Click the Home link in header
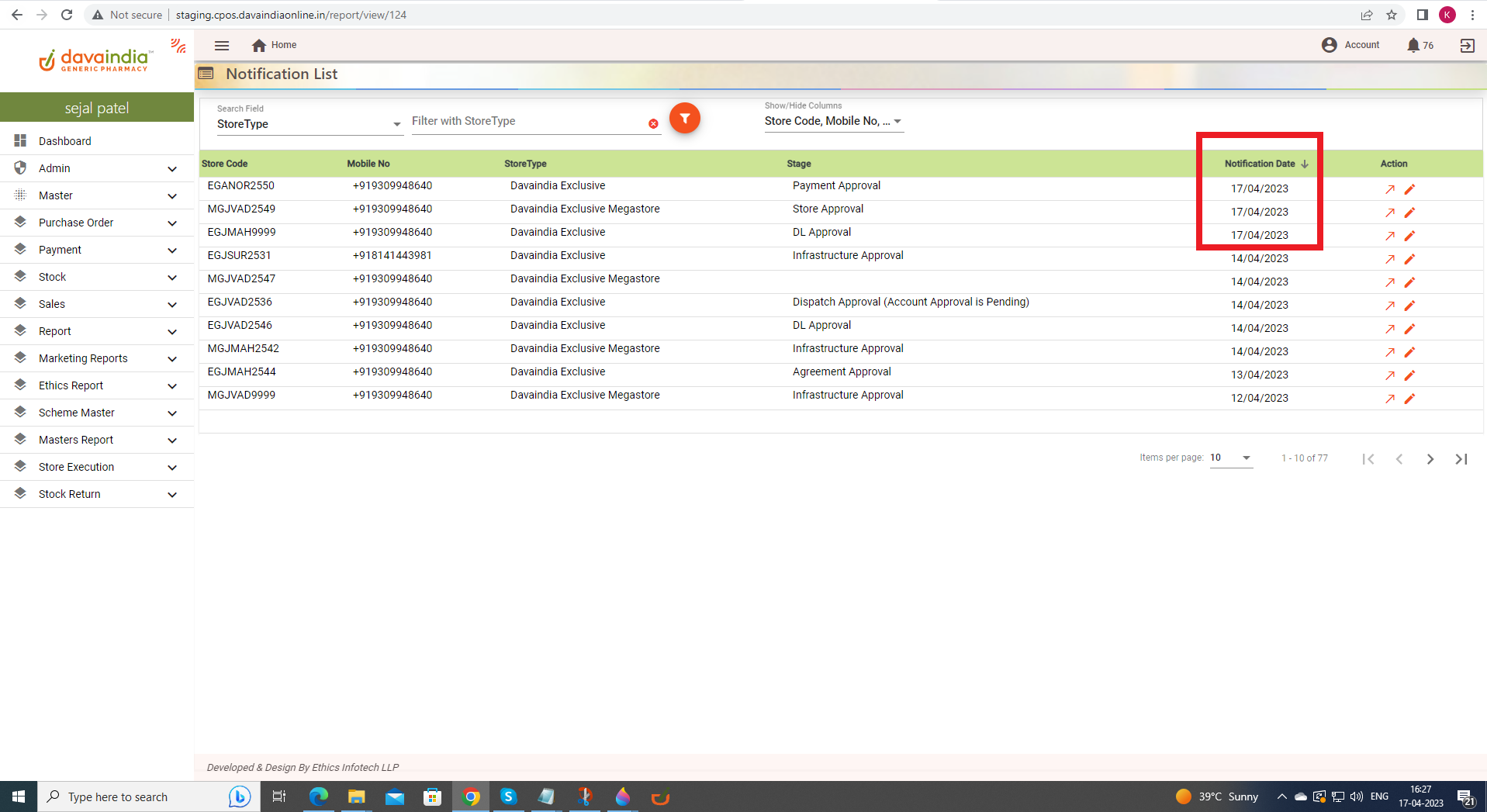The image size is (1487, 812). coord(275,45)
